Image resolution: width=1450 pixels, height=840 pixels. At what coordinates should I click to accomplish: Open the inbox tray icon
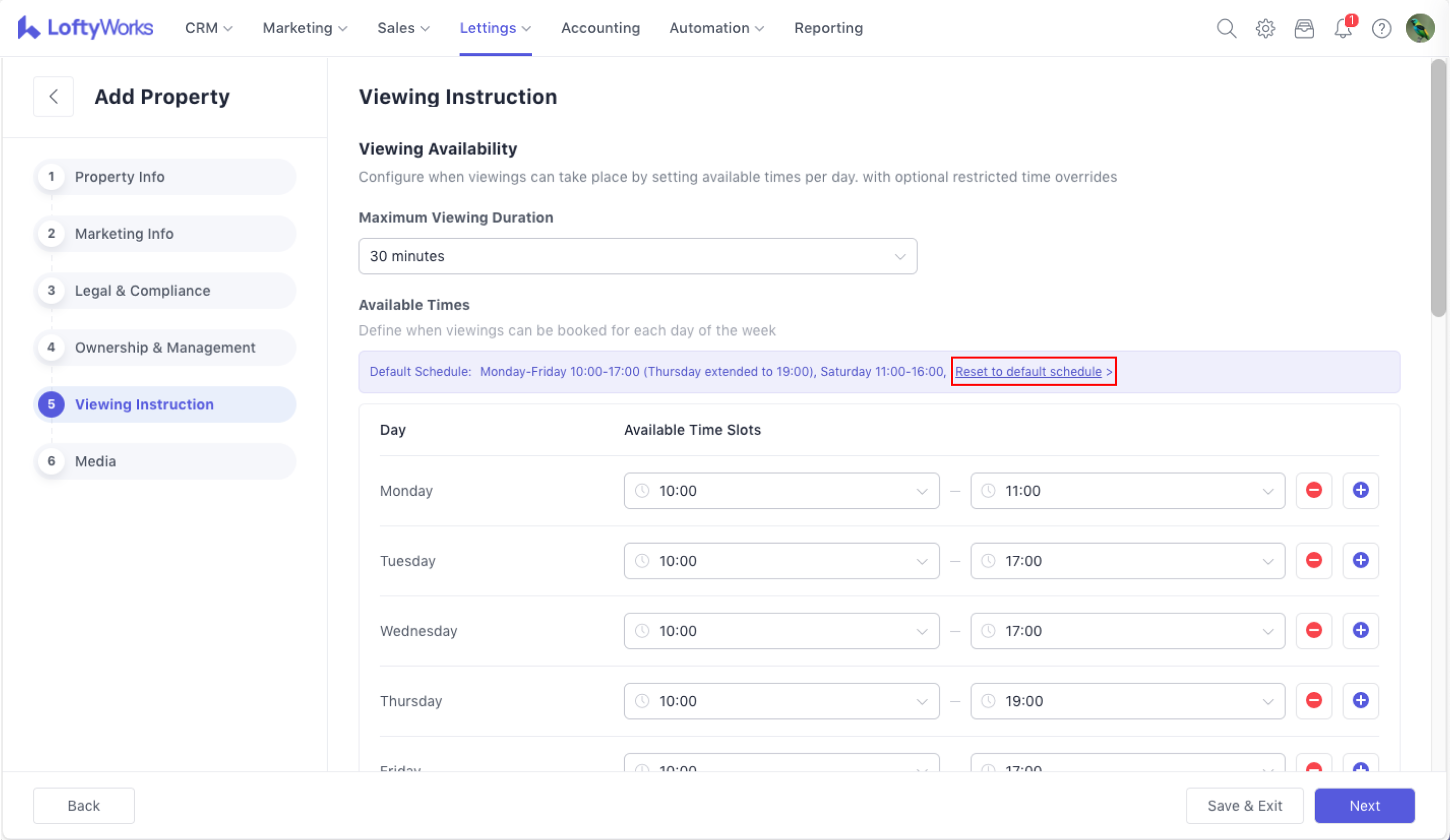pyautogui.click(x=1304, y=28)
